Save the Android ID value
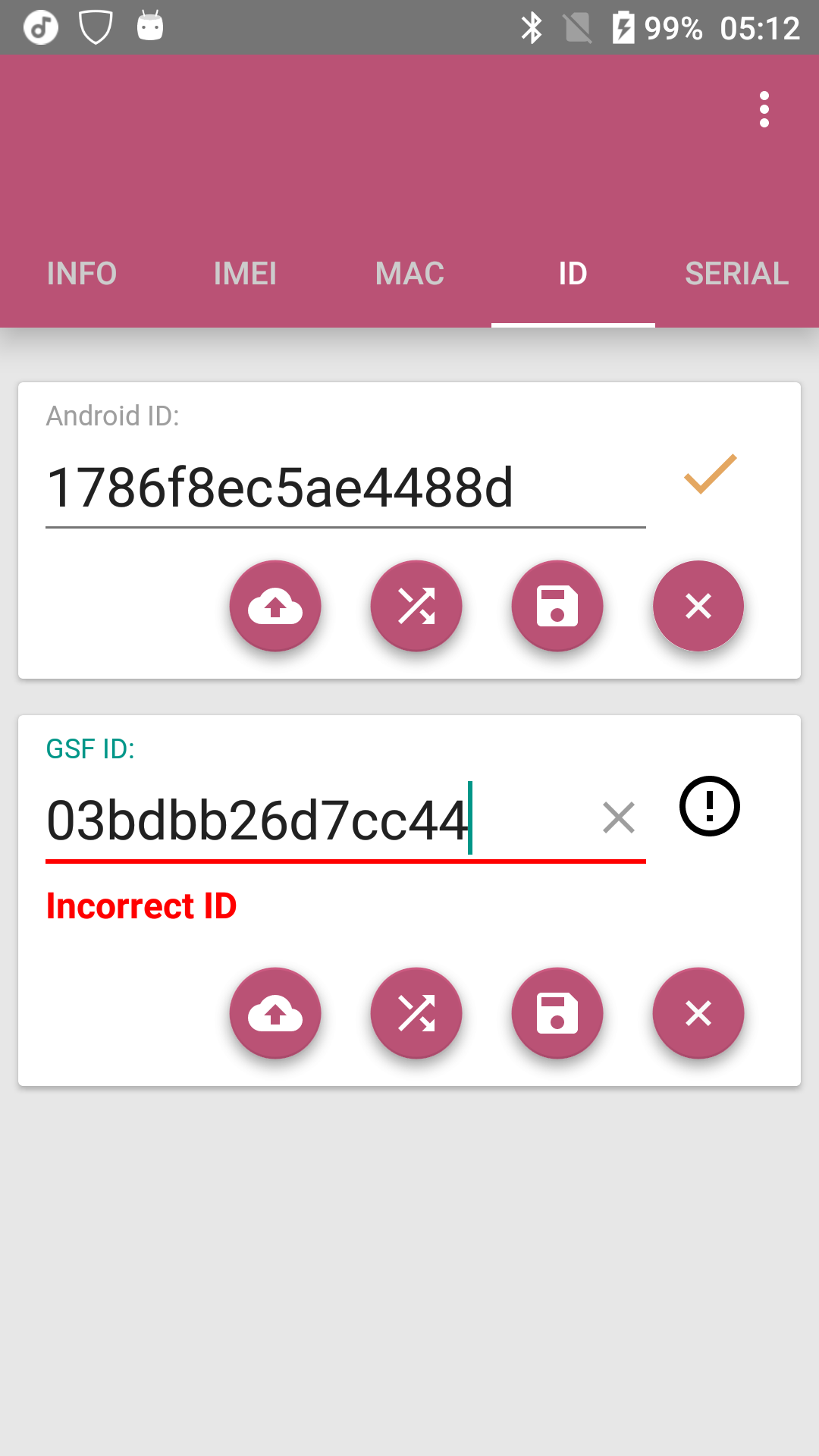The height and width of the screenshot is (1456, 819). (557, 606)
